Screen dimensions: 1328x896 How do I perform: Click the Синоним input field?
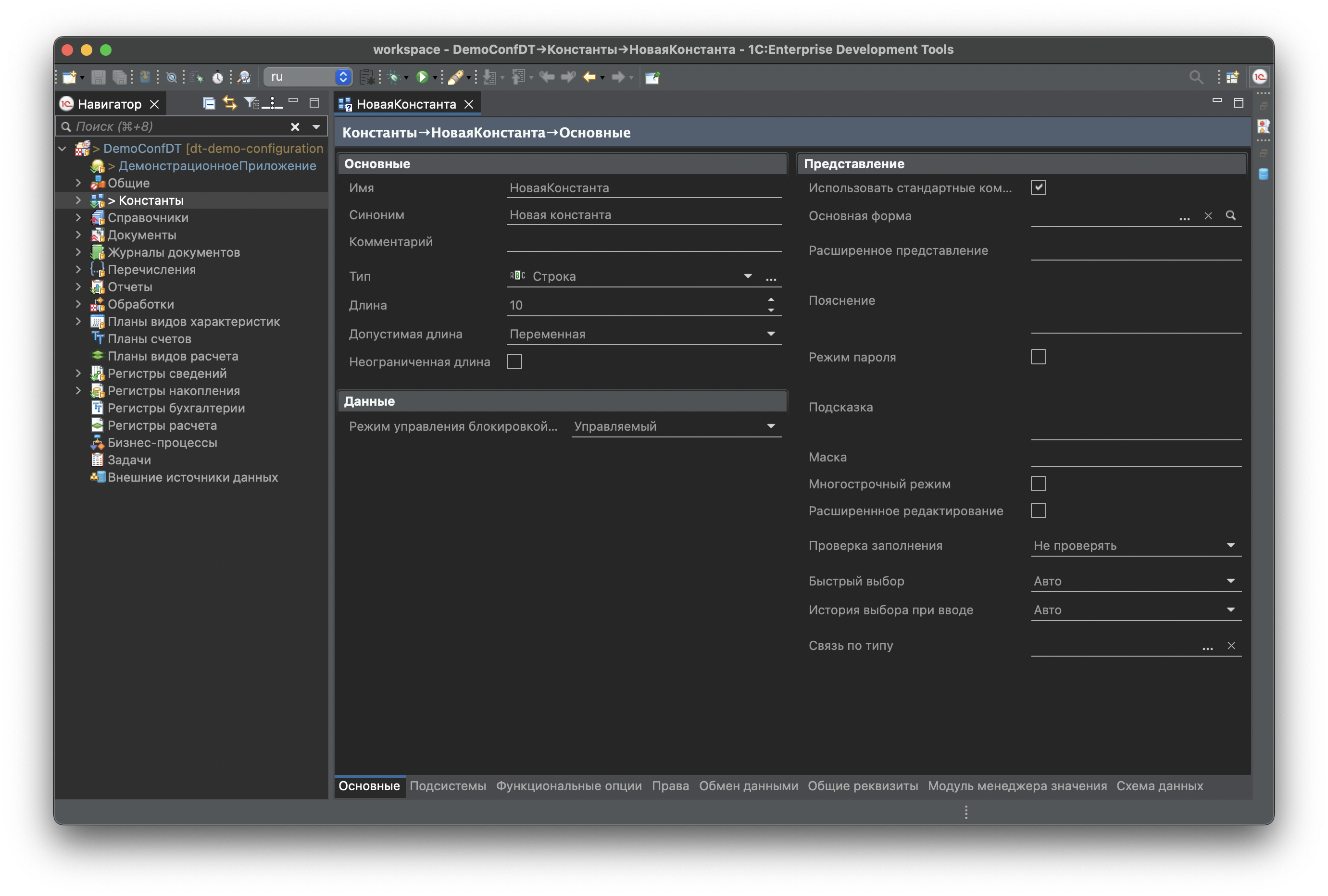coord(643,215)
